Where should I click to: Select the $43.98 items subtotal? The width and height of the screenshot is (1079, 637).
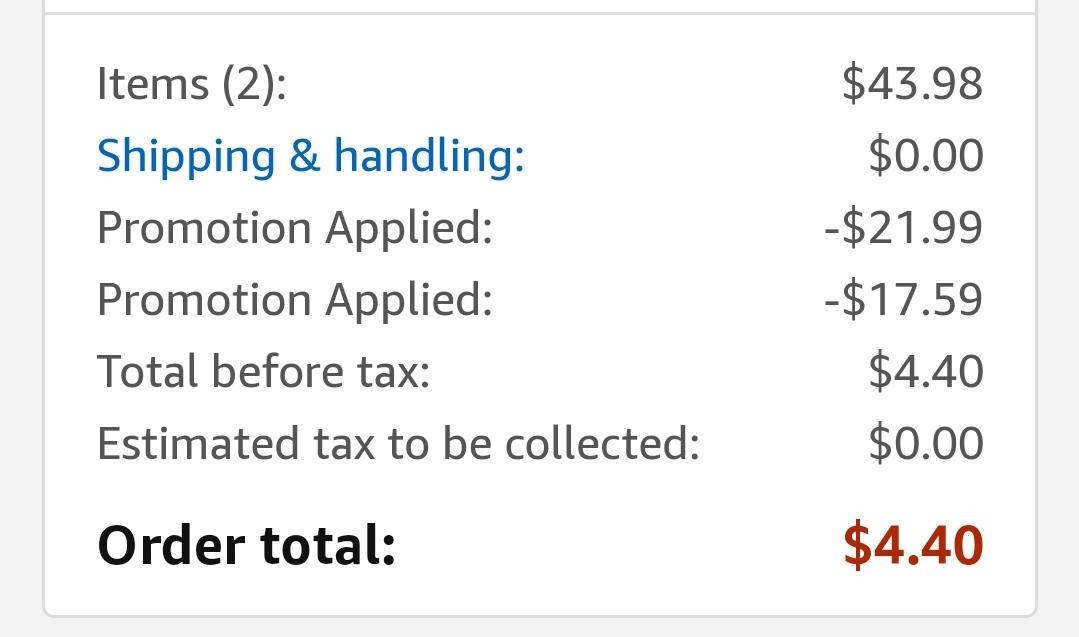click(912, 84)
